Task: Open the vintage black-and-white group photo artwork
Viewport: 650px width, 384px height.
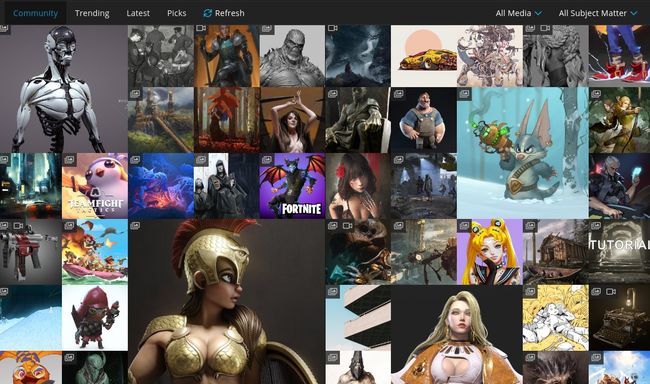Action: [161, 56]
